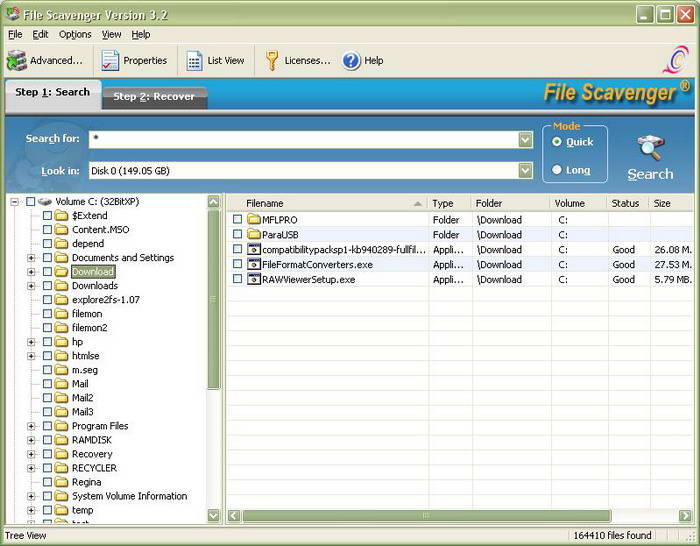Screen dimensions: 700x546
Task: Check the ParaUSB row checkbox
Action: pyautogui.click(x=238, y=234)
